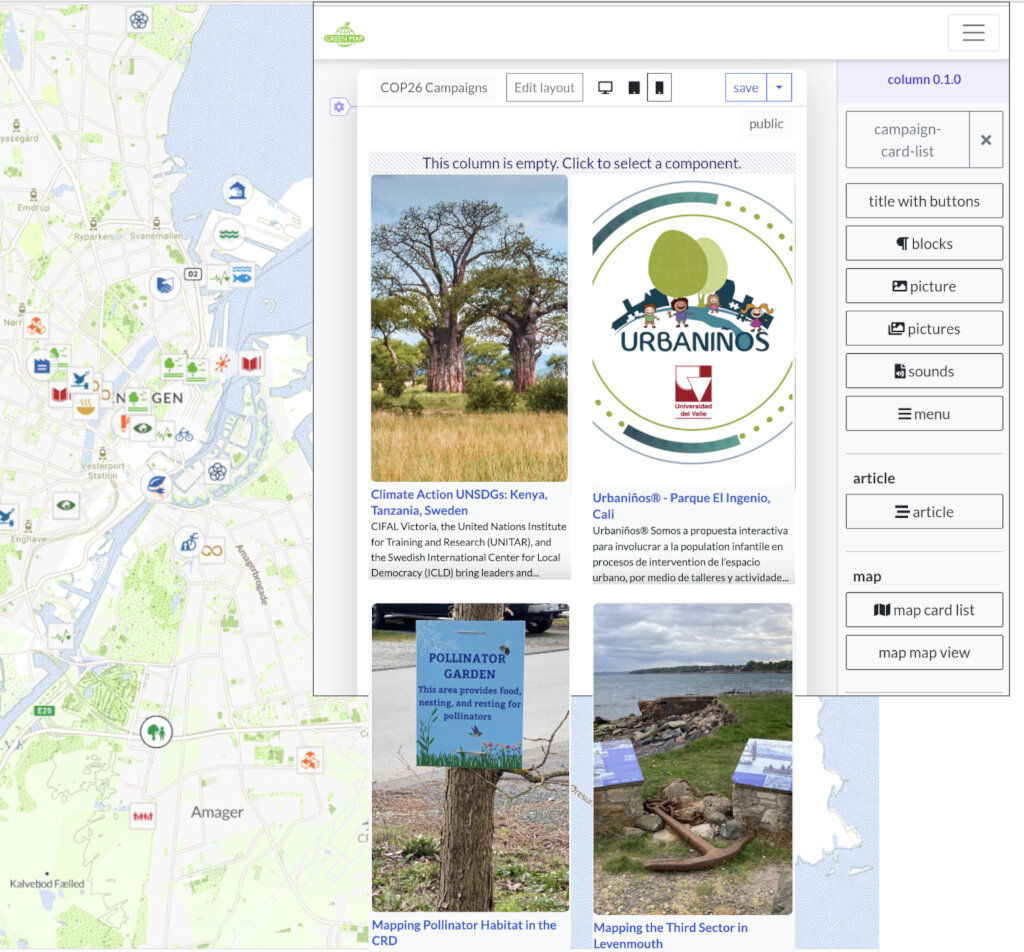Remove the campaign-card-list component with X
1024x952 pixels.
pyautogui.click(x=986, y=140)
